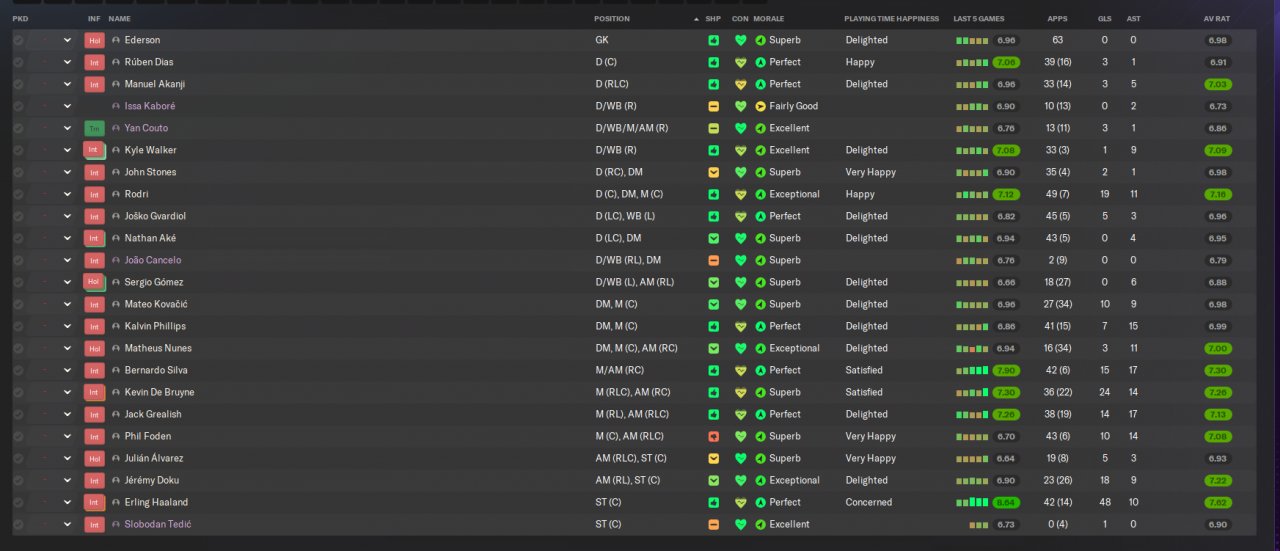
Task: Open Kevin De Bruyne's player profile
Action: pyautogui.click(x=160, y=392)
